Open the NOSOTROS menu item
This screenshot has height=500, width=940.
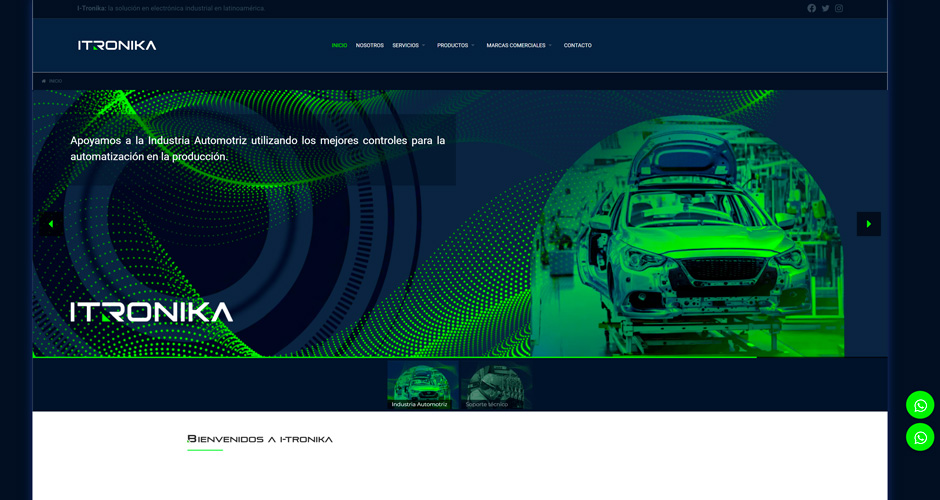(x=369, y=46)
